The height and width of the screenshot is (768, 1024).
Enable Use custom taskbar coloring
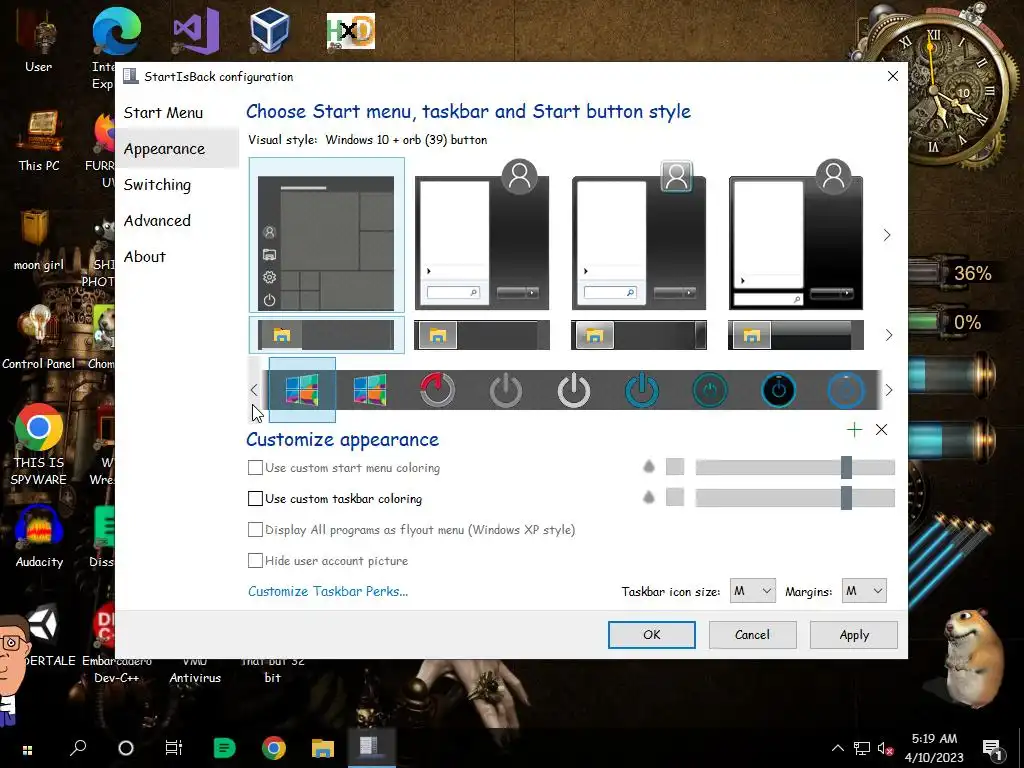tap(255, 498)
